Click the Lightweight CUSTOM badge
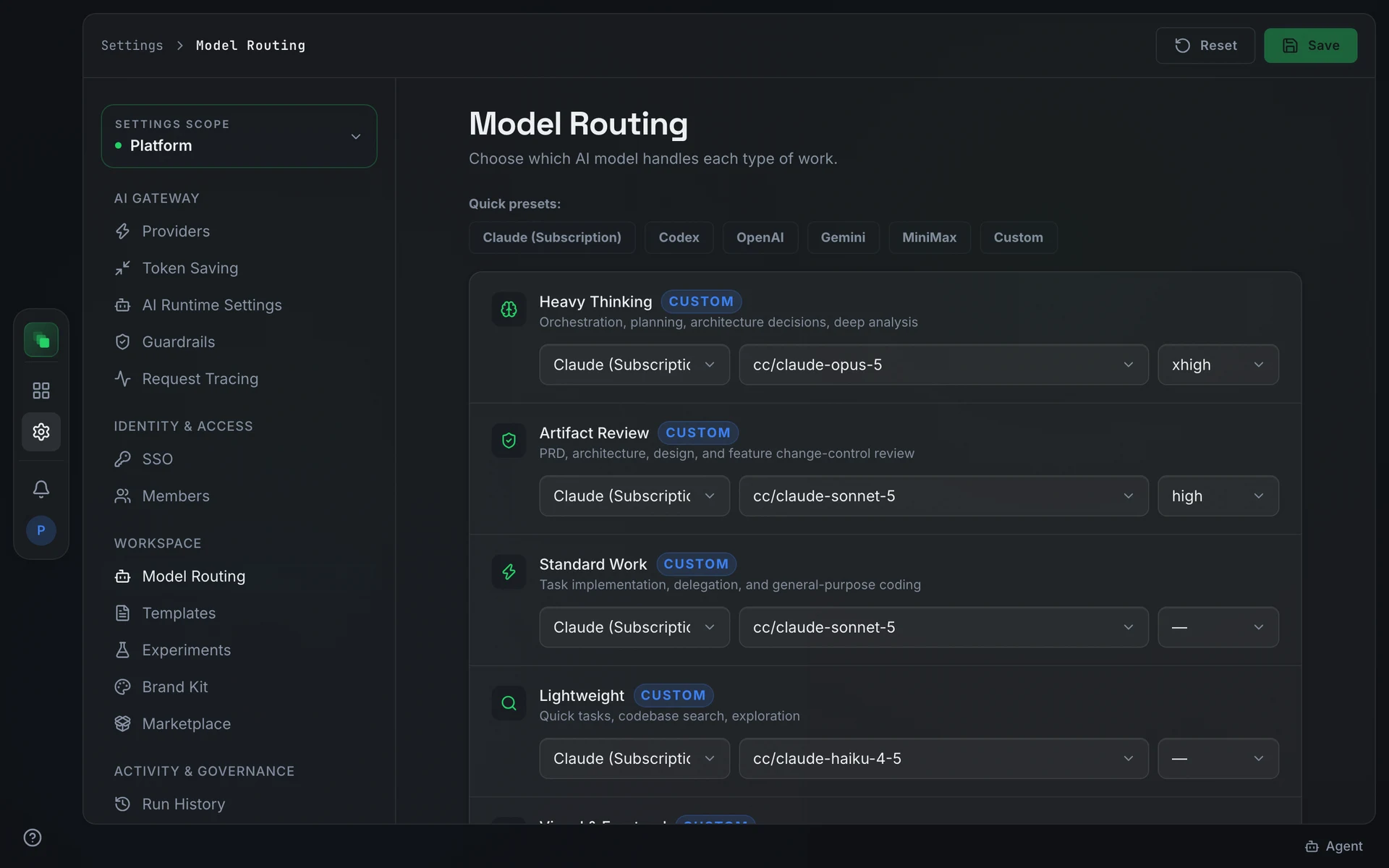 tap(674, 695)
